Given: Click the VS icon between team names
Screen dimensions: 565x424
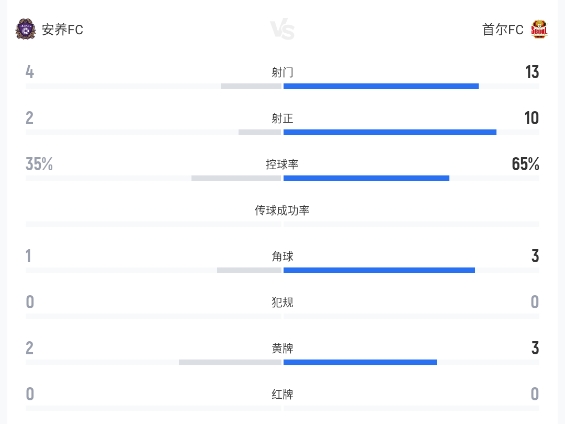Looking at the screenshot, I should coord(282,29).
